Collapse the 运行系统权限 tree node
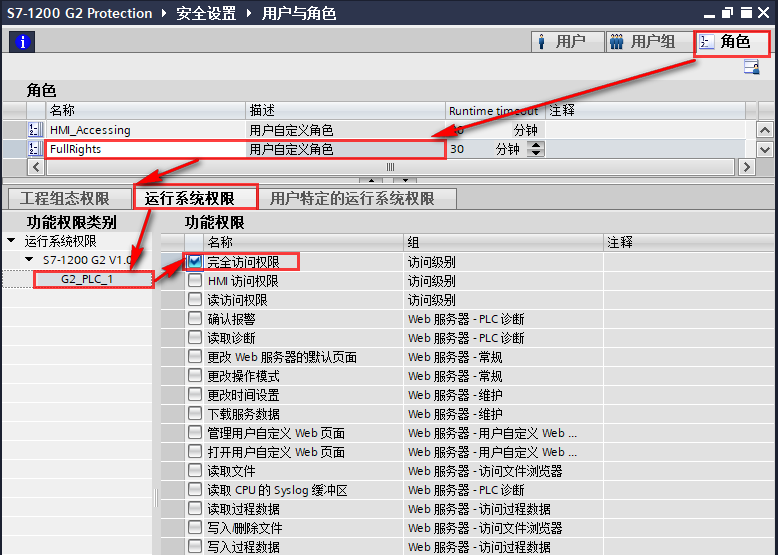 coord(10,241)
